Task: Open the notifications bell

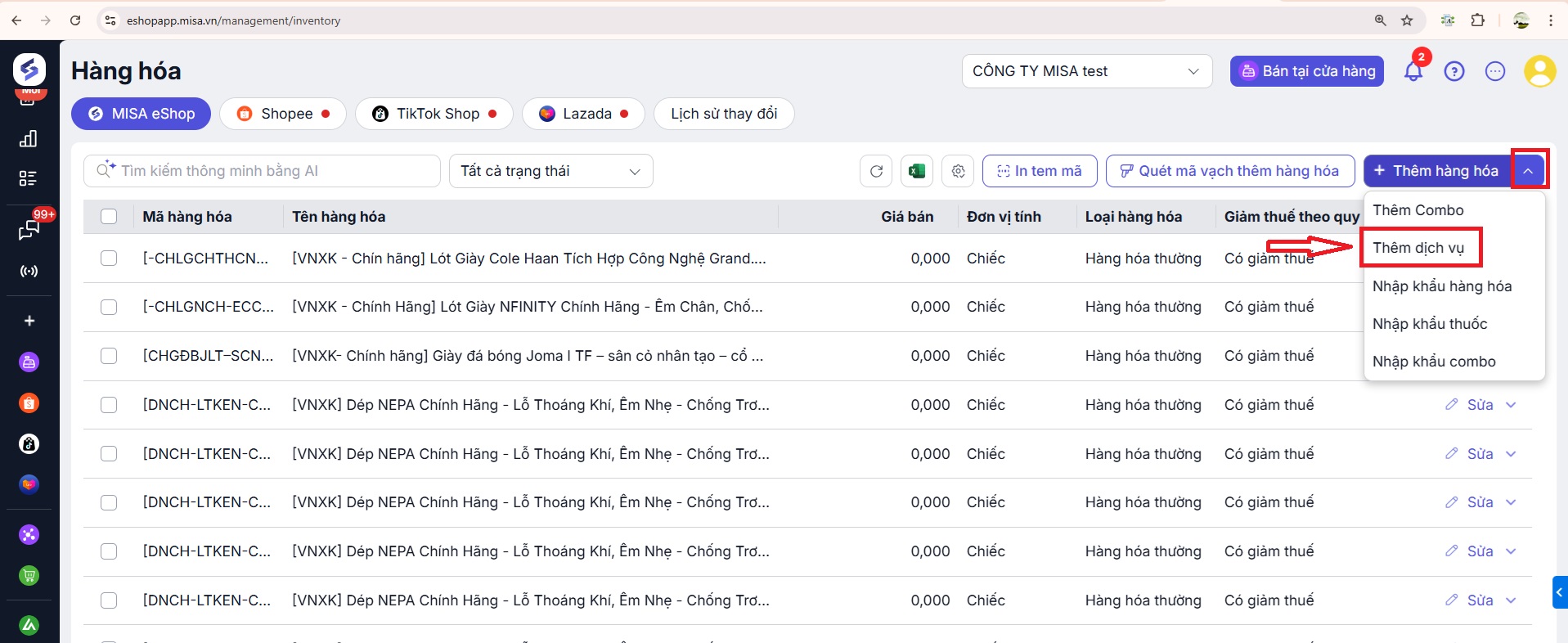Action: click(1413, 72)
